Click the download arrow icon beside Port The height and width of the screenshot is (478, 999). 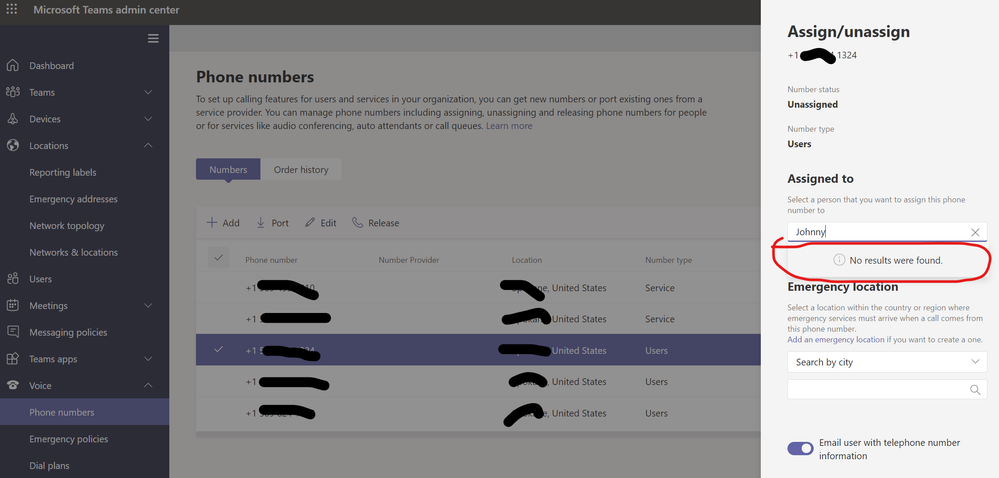[x=261, y=222]
